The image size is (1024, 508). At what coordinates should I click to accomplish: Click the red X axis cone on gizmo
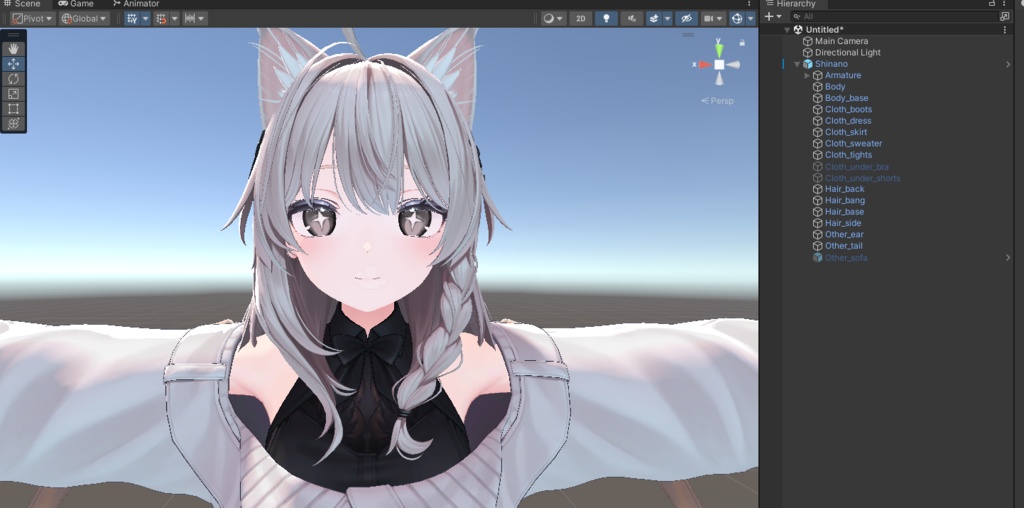pos(705,65)
